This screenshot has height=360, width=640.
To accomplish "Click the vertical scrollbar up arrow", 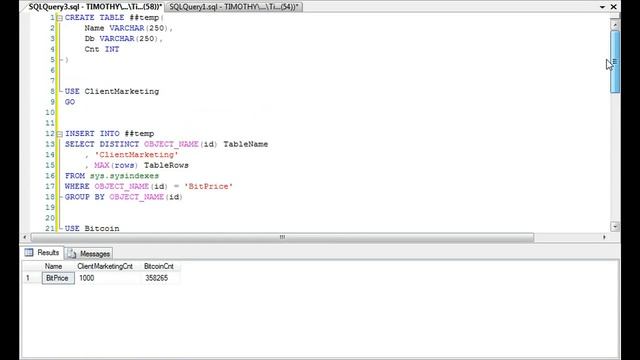I will click(x=615, y=25).
